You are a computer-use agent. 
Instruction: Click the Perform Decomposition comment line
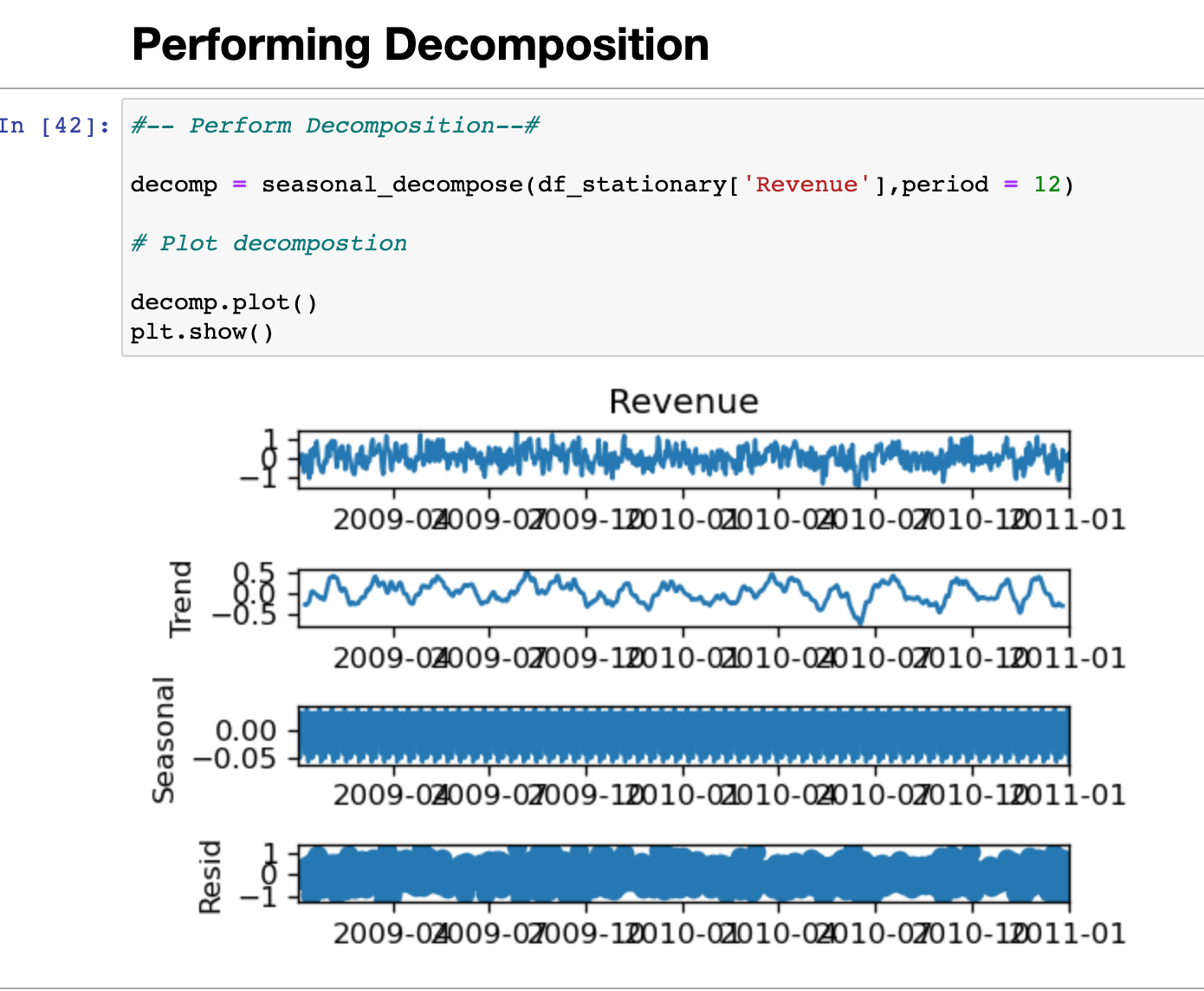click(335, 126)
